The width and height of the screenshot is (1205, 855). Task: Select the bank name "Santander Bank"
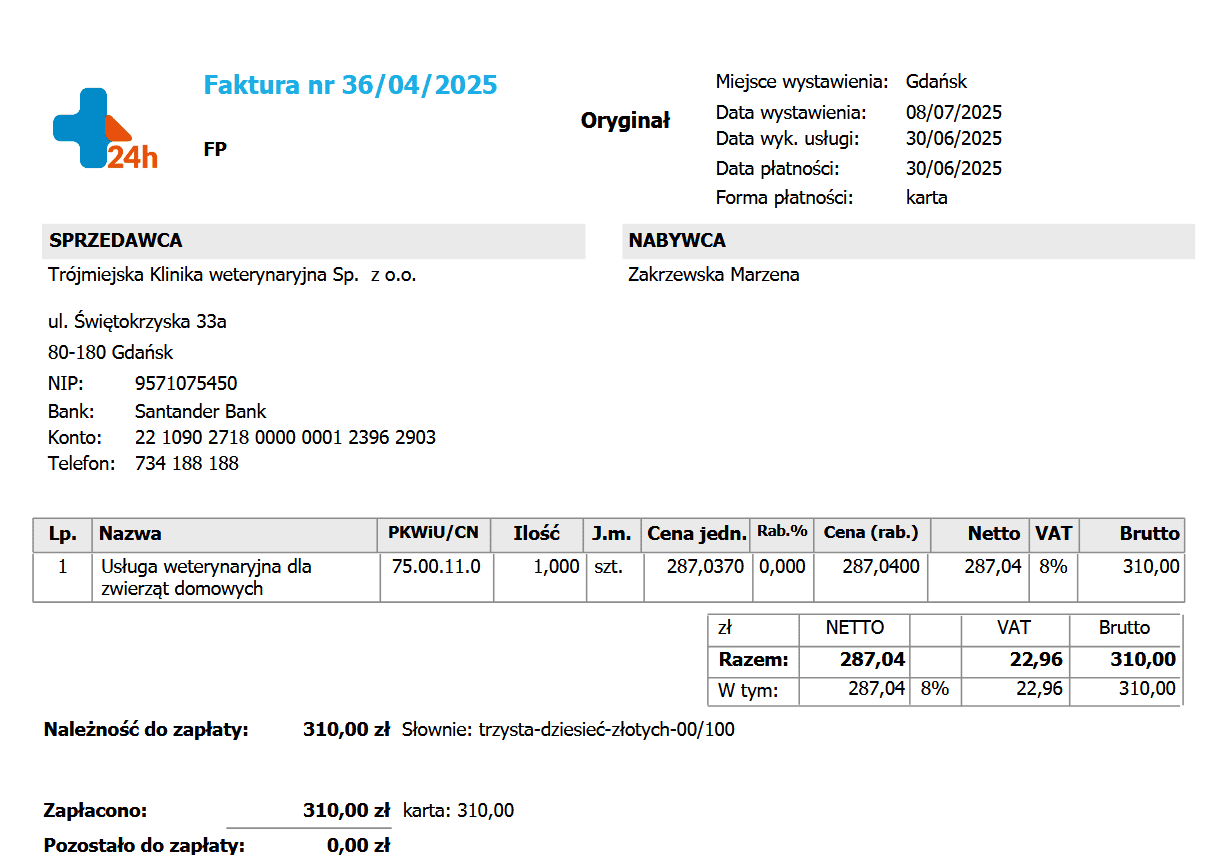(200, 411)
